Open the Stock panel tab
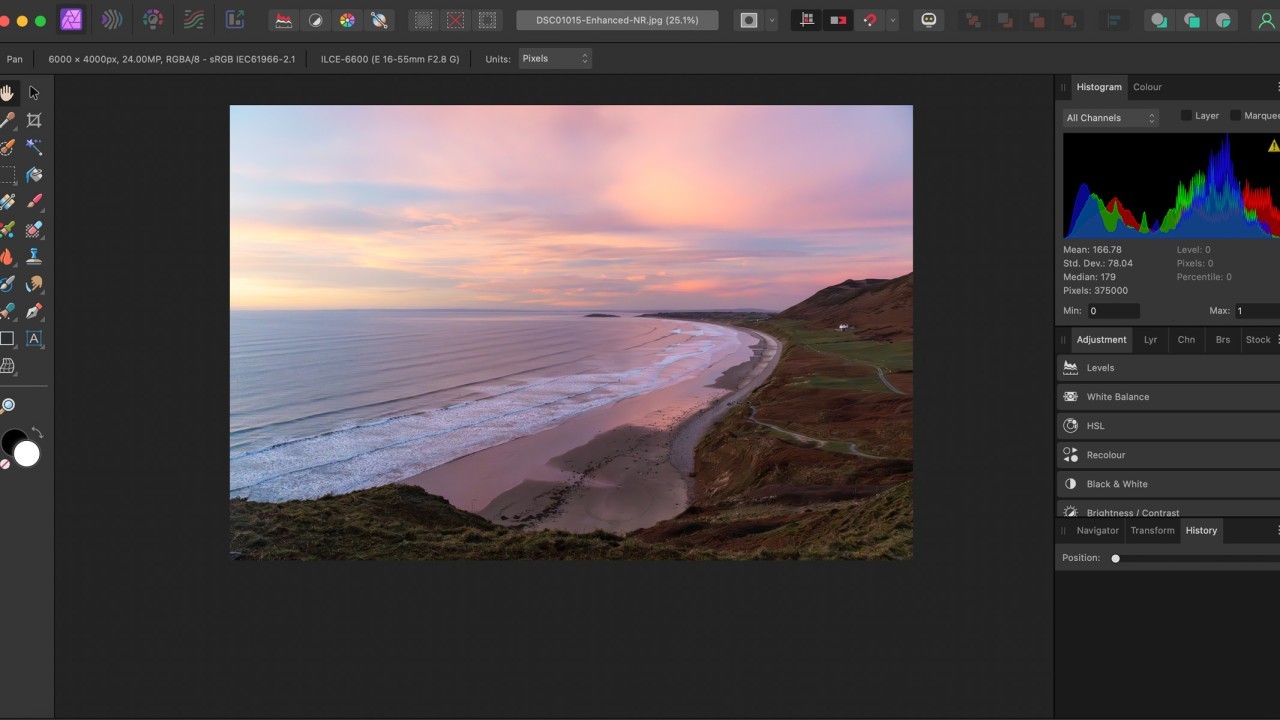This screenshot has width=1280, height=720. [x=1258, y=340]
